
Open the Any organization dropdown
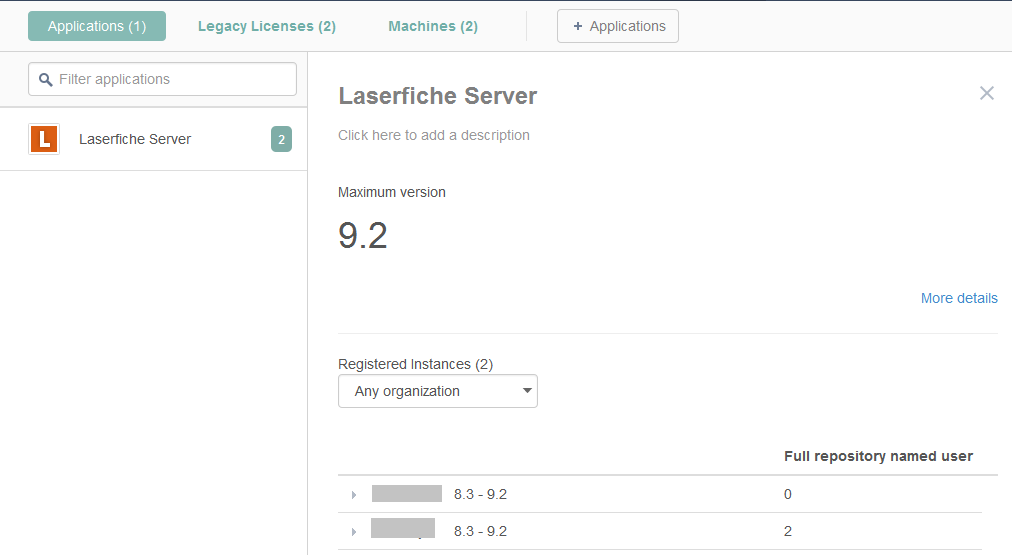click(438, 391)
